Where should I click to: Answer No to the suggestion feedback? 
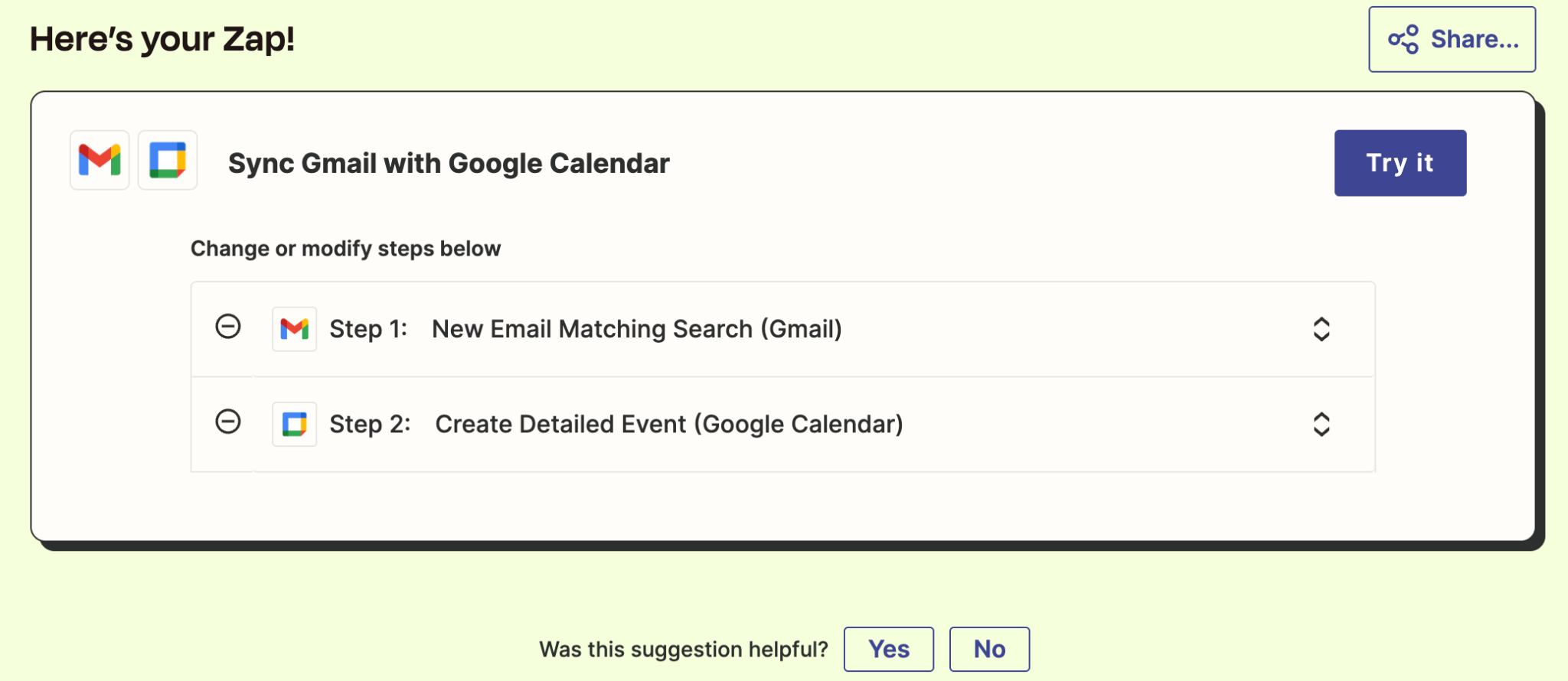989,648
